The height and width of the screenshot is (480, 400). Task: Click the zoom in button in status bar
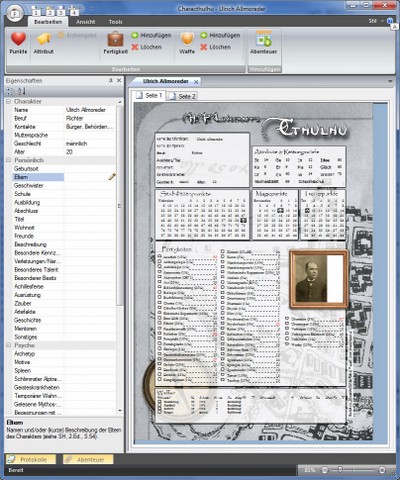click(x=382, y=470)
